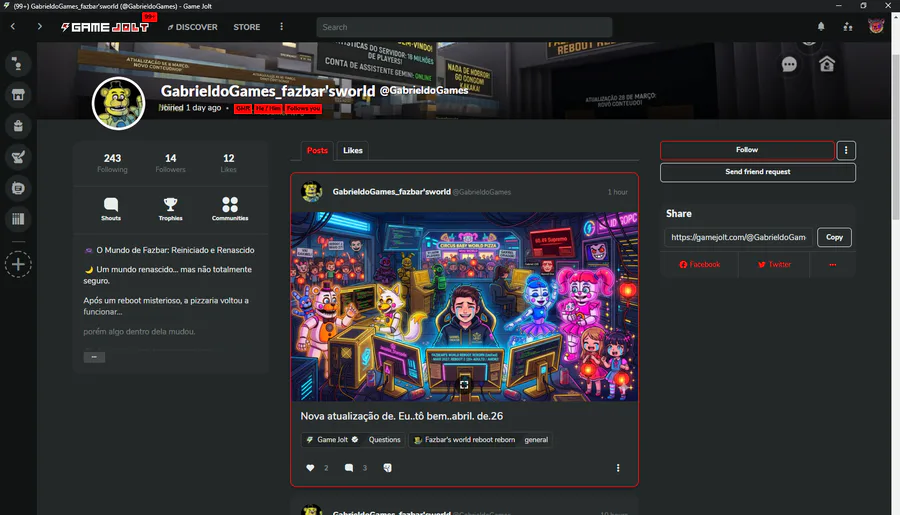
Task: Click the 'He / Him' profile tag
Action: tap(268, 109)
